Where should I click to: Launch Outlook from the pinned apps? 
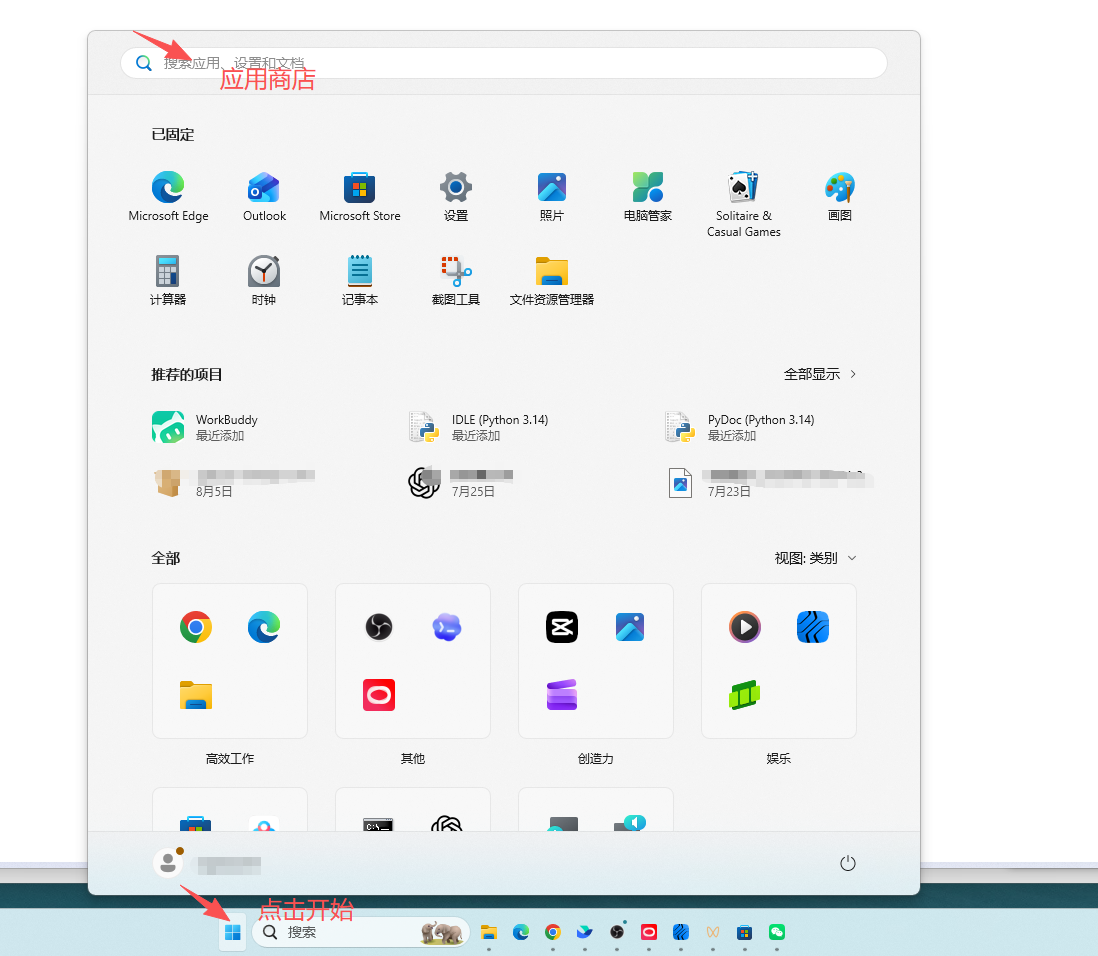coord(264,197)
